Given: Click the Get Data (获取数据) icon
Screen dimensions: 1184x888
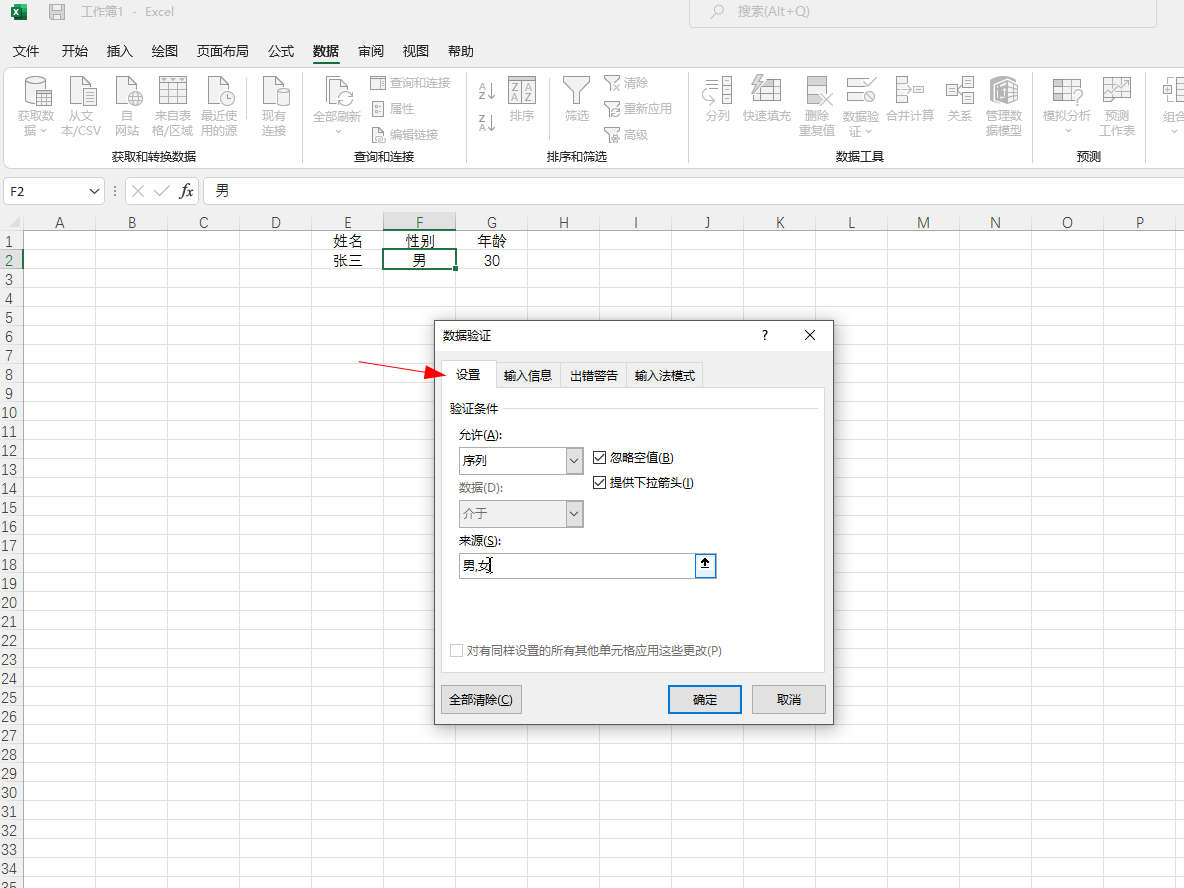Looking at the screenshot, I should [x=36, y=92].
